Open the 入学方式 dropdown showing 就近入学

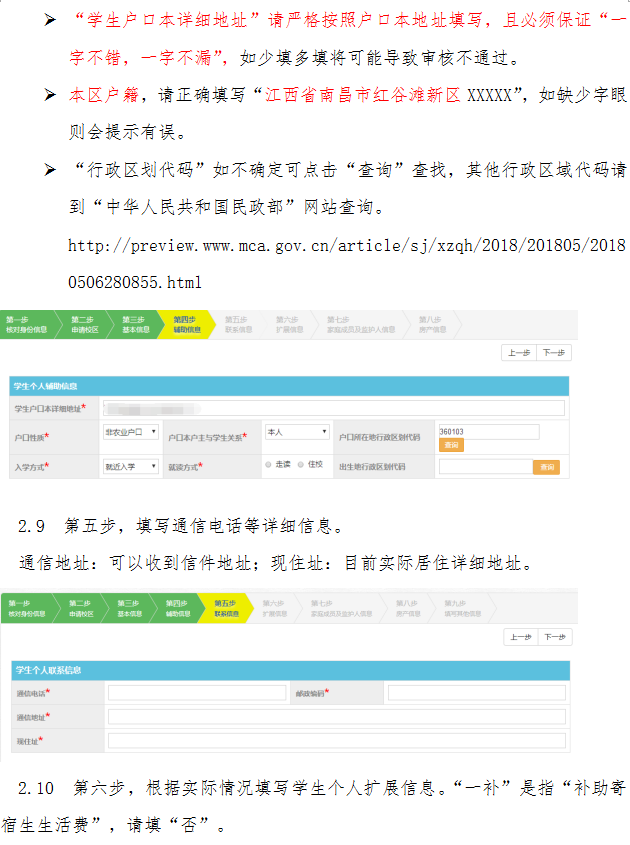[131, 466]
